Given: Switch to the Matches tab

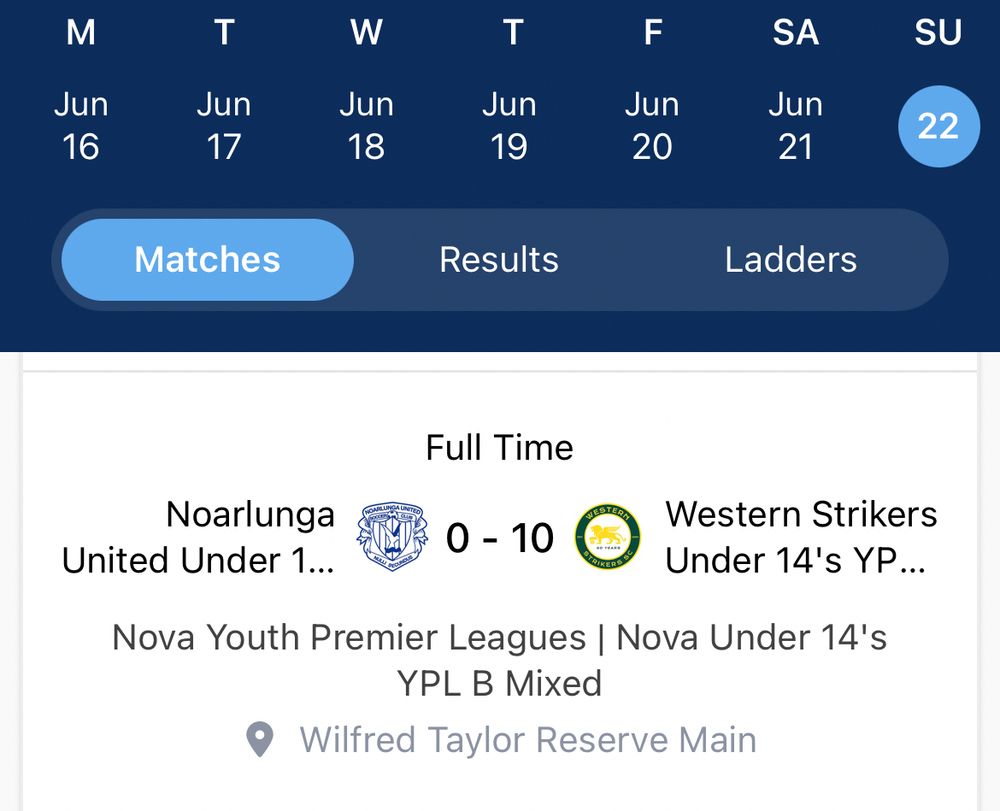Looking at the screenshot, I should click(x=207, y=260).
